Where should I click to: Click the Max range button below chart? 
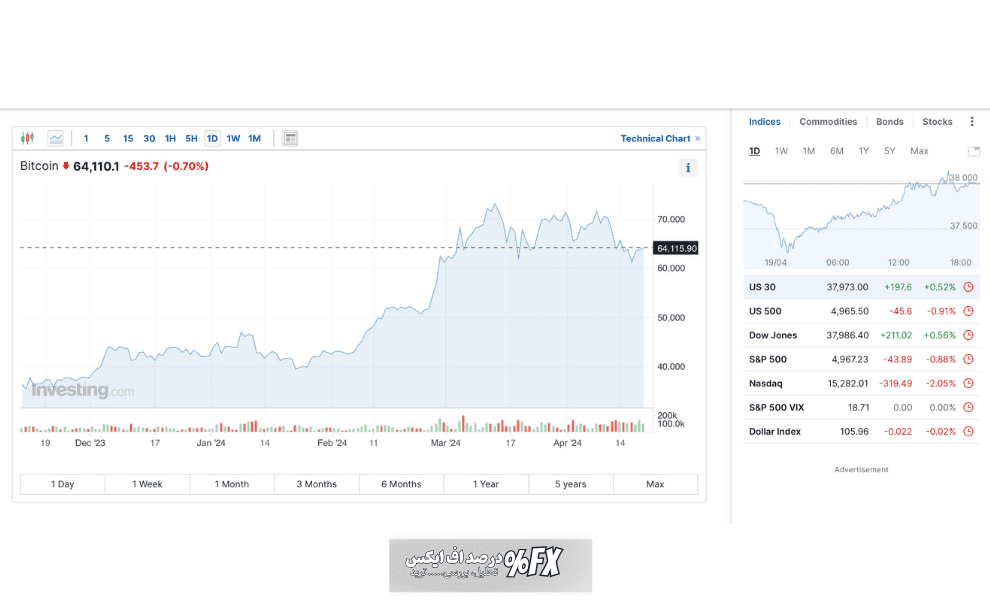coord(655,484)
